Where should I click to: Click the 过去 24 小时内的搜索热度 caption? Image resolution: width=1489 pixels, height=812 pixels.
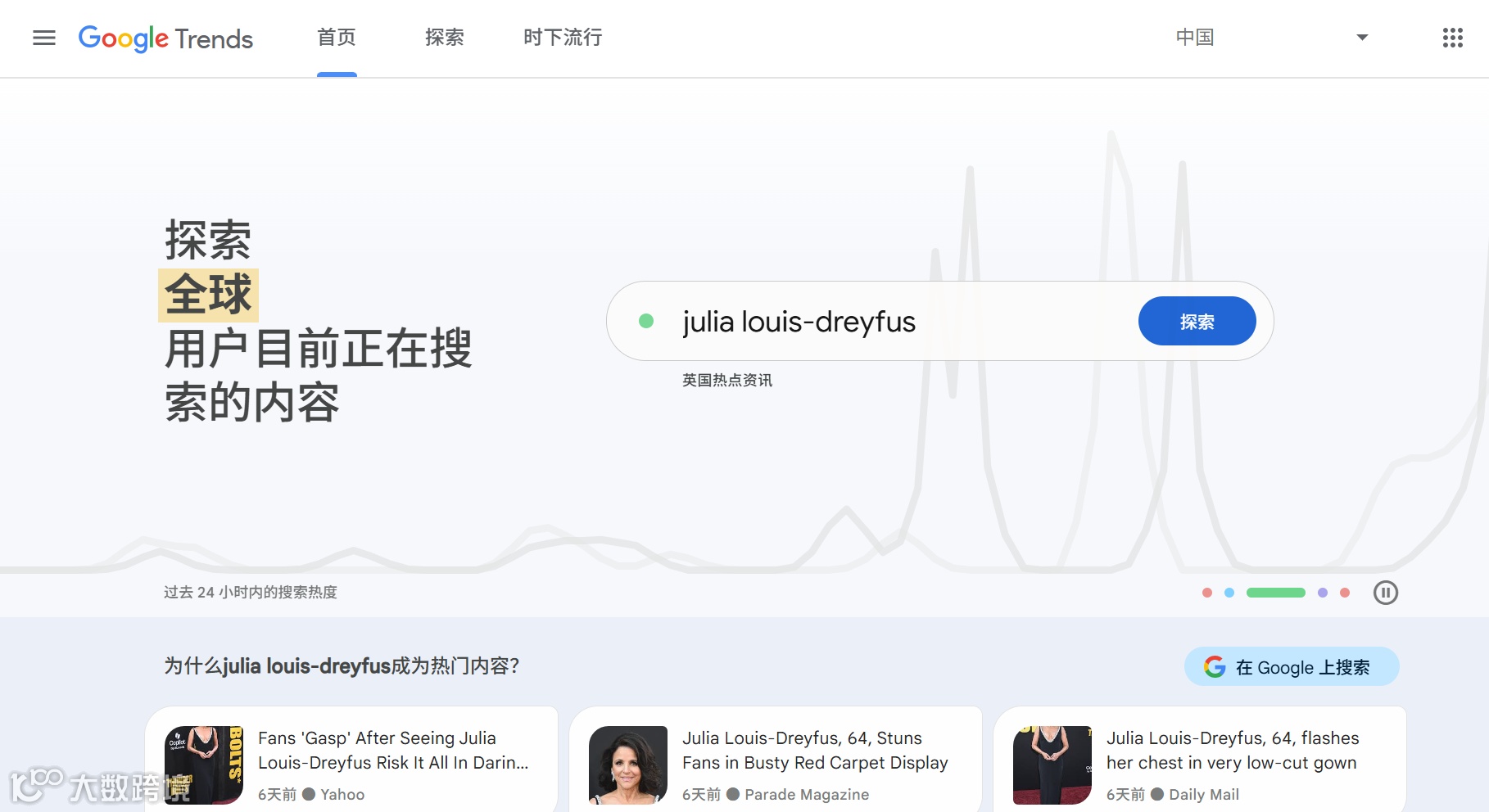(251, 592)
